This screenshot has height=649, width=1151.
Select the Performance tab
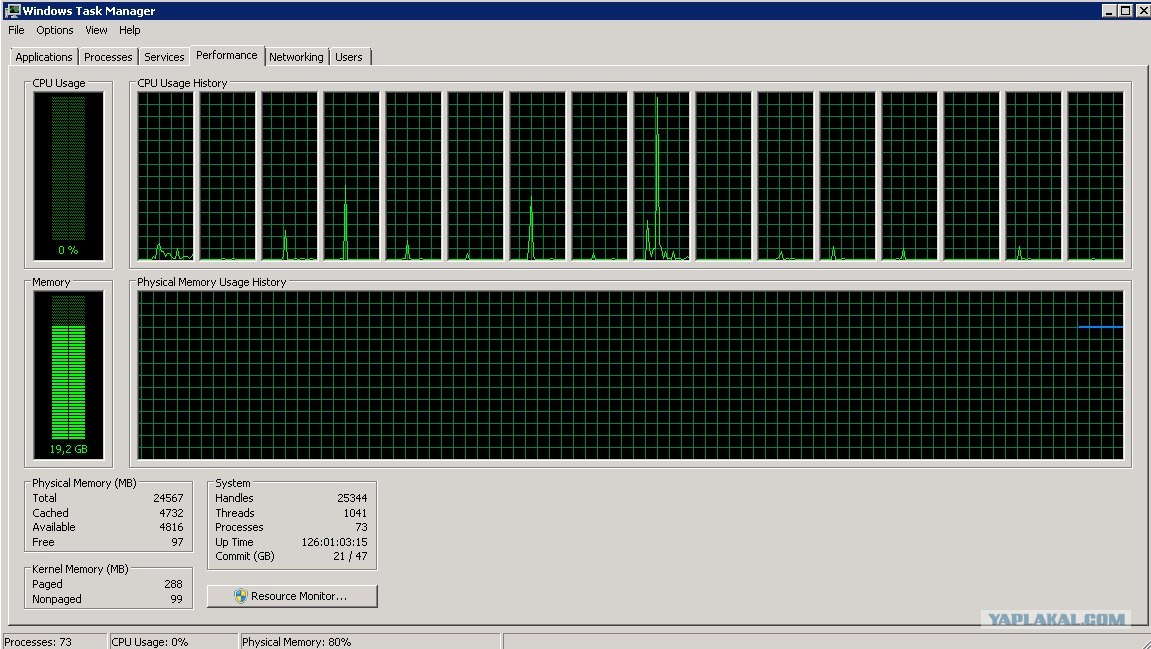tap(226, 55)
